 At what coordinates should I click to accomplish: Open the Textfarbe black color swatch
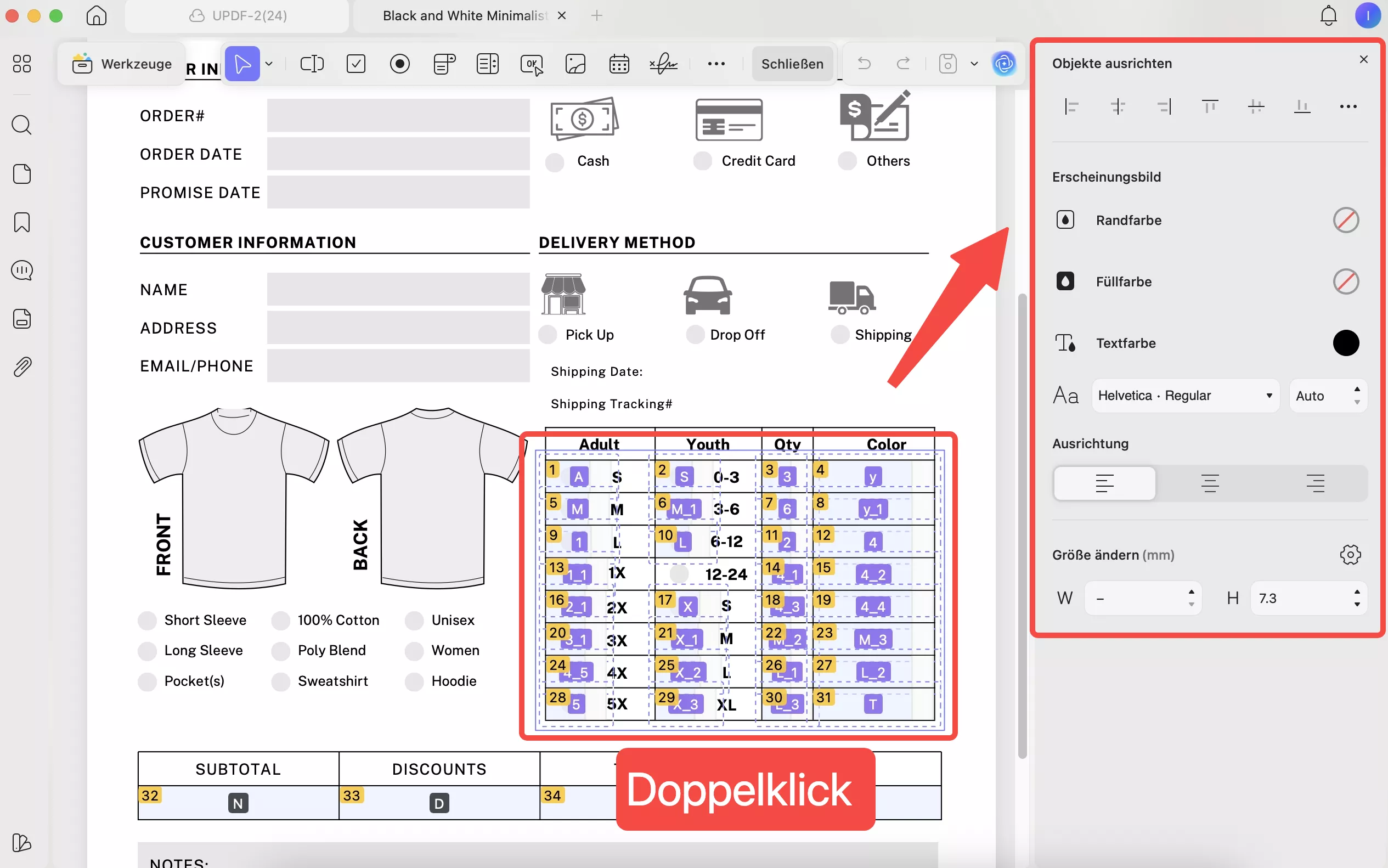tap(1346, 343)
